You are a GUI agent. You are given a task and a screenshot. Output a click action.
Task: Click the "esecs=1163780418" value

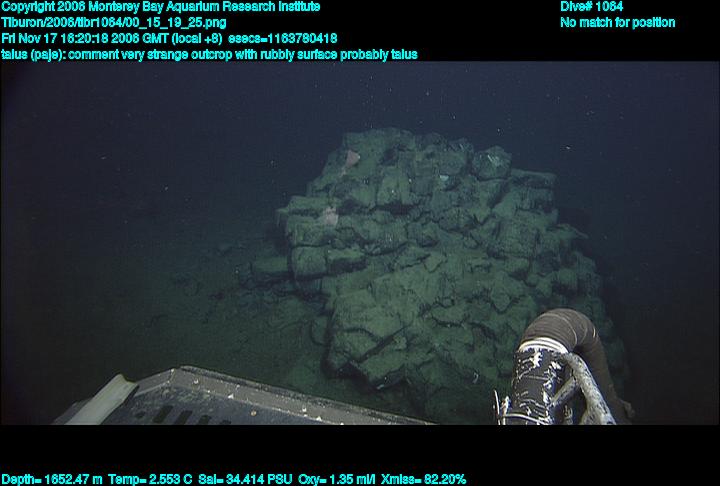(x=282, y=38)
